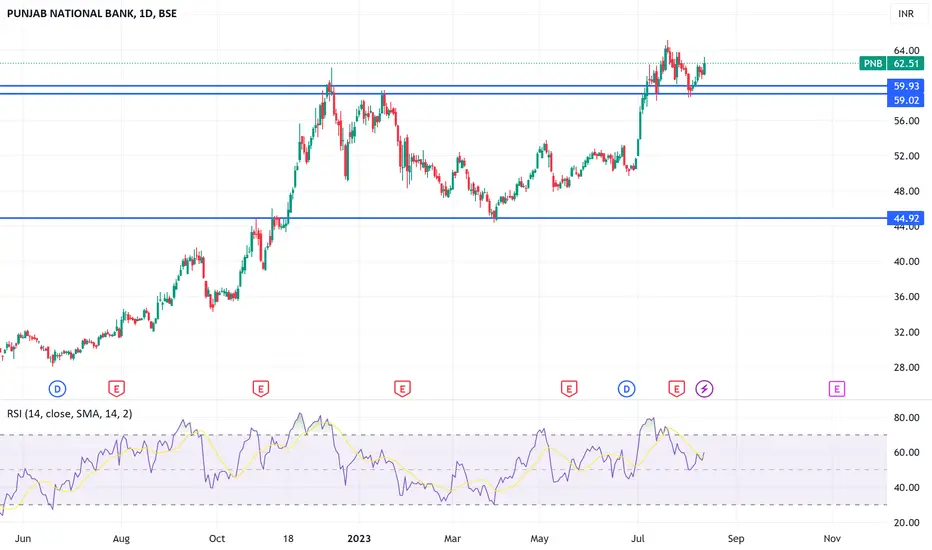This screenshot has width=932, height=550.
Task: Click the lightning bolt news marker icon
Action: (704, 389)
